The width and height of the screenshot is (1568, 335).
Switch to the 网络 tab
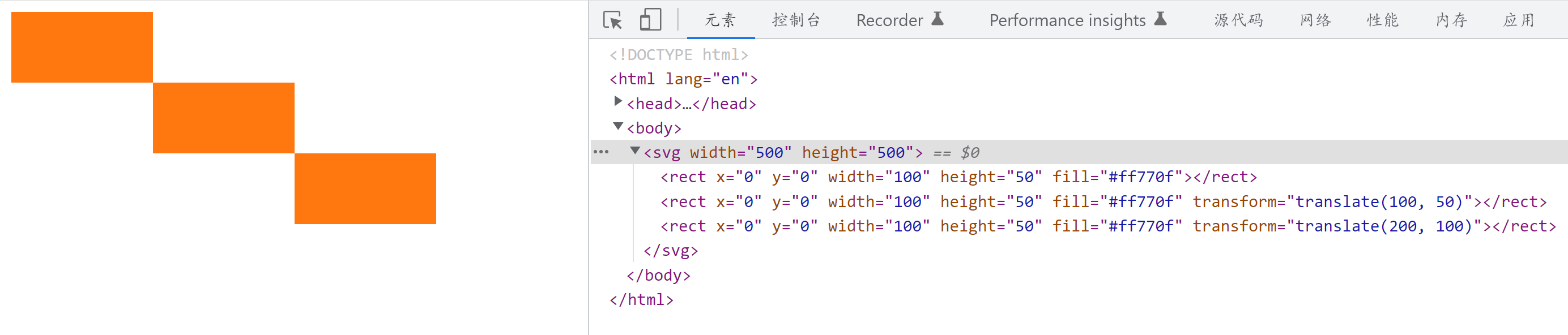coord(1315,20)
